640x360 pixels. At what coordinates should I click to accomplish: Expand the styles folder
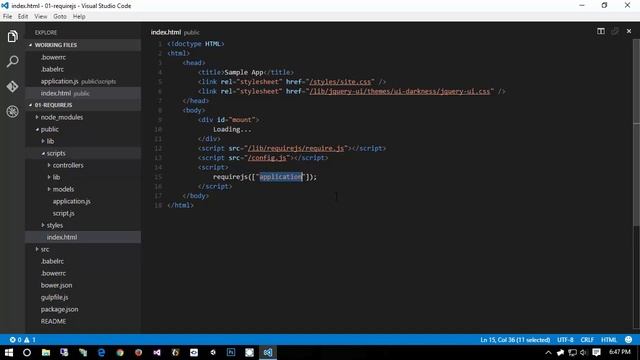83,225
